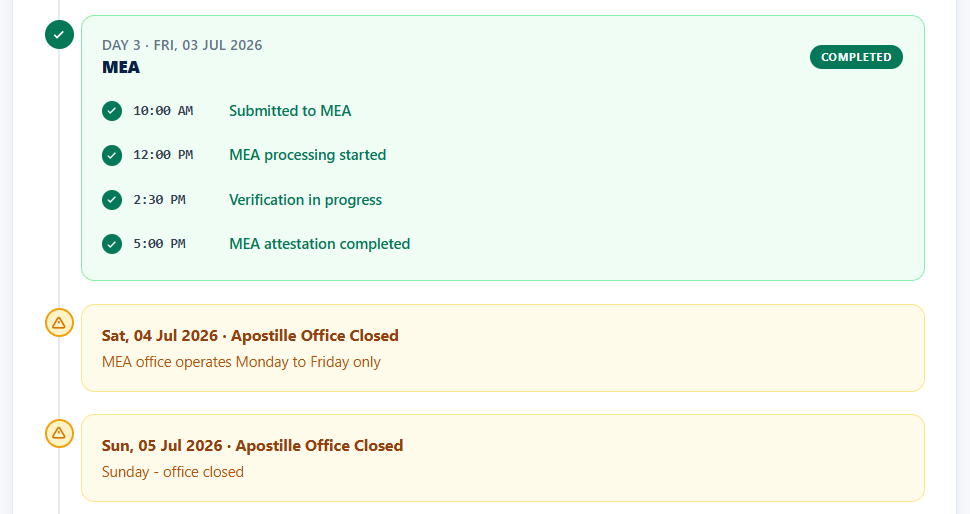The image size is (970, 514).
Task: Click the green checkmark timeline marker for Day 3
Action: 59,34
